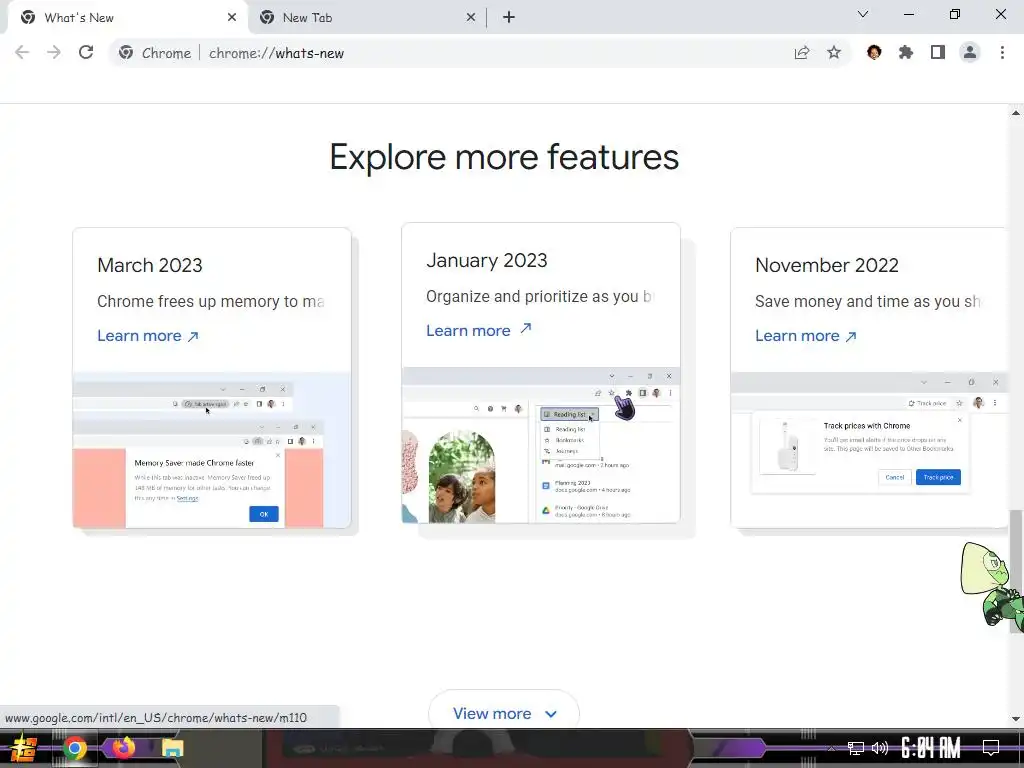Click the November 2022 card heading
The height and width of the screenshot is (768, 1024).
tap(827, 265)
